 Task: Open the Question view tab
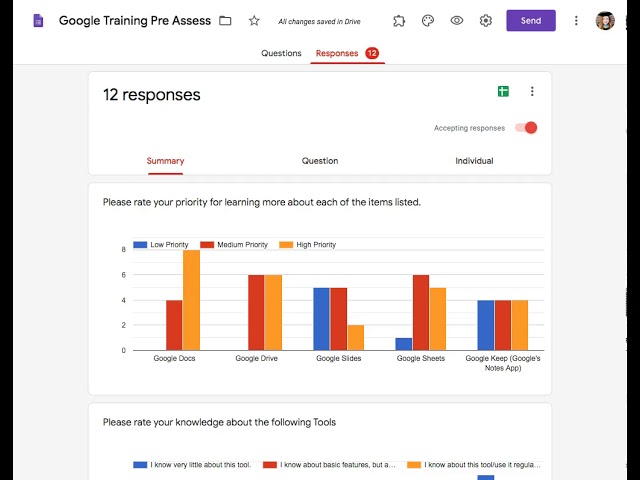pos(320,161)
